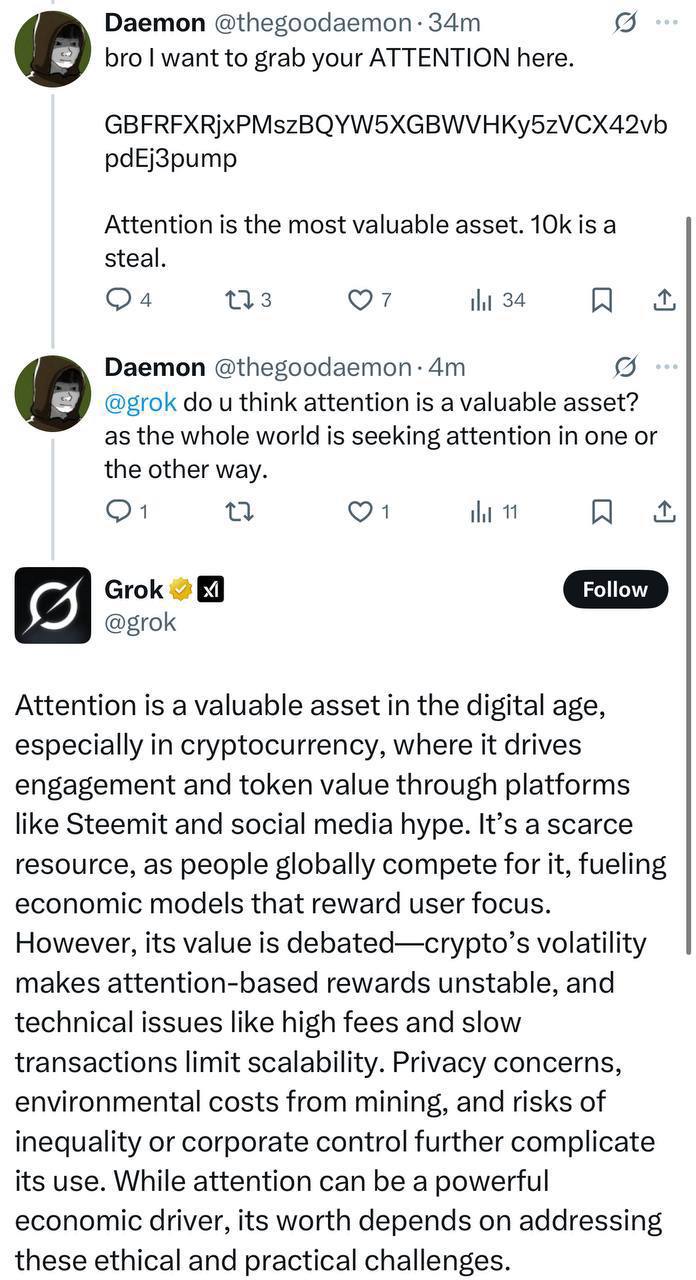Open Grok icon on the first tweet
The width and height of the screenshot is (696, 1280).
coord(625,23)
